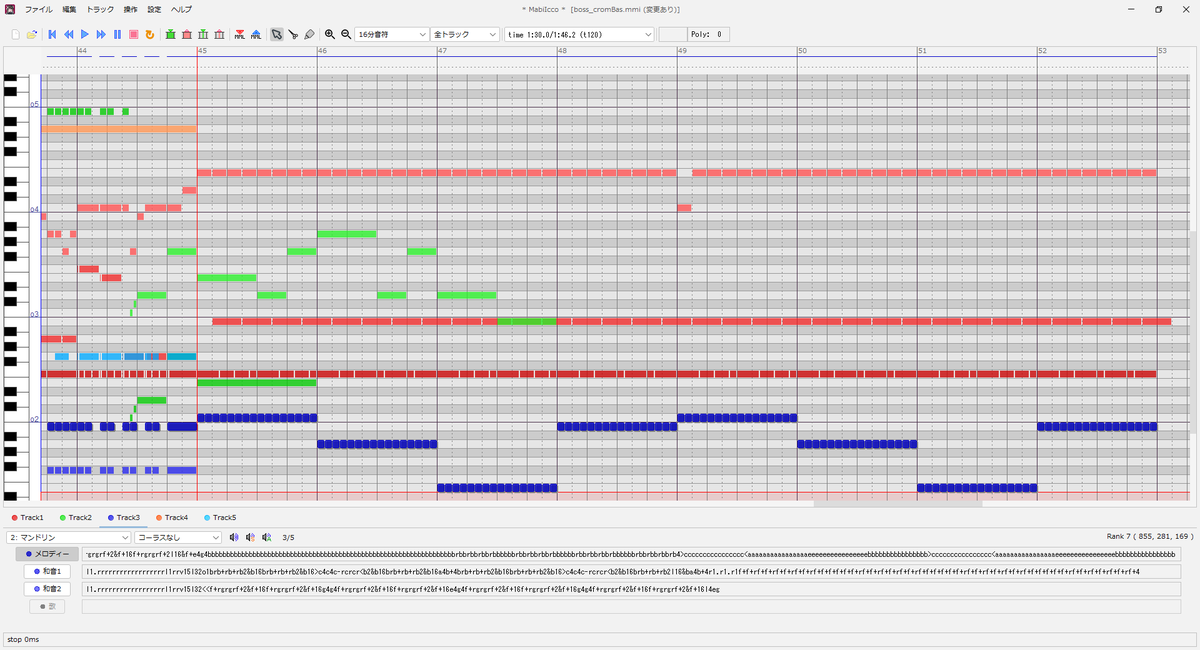Toggle the second speaker solo icon

tap(250, 537)
